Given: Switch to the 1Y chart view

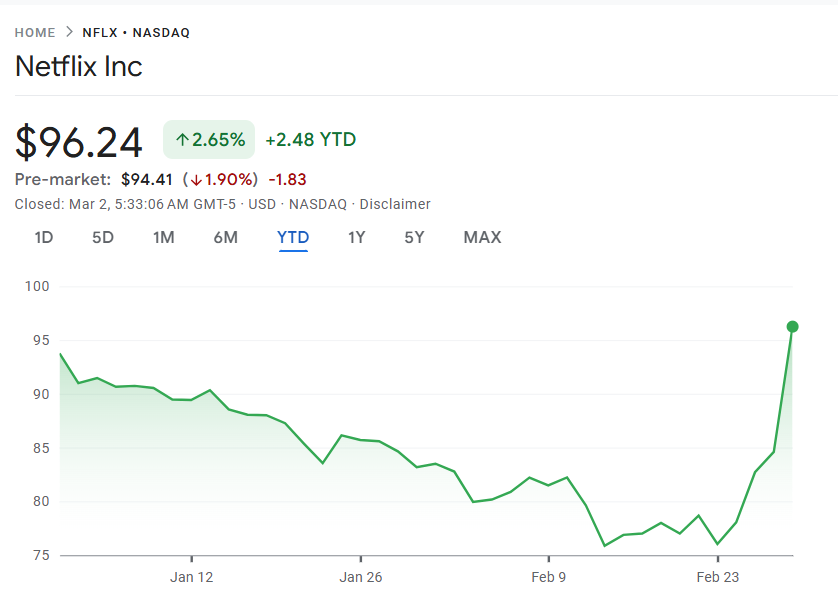Looking at the screenshot, I should click(x=356, y=237).
